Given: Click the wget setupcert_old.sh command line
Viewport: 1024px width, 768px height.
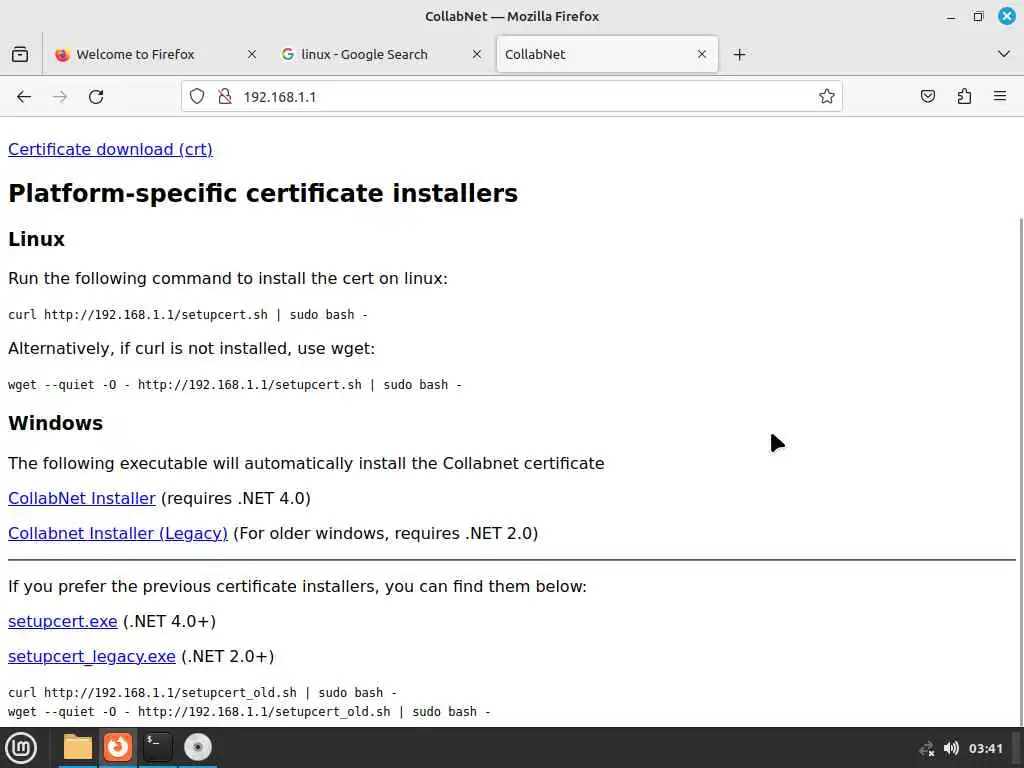Looking at the screenshot, I should tap(249, 712).
